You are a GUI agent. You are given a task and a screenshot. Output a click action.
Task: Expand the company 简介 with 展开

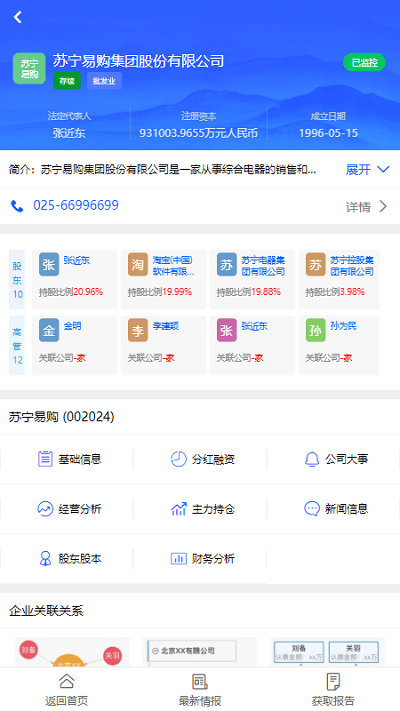(367, 170)
